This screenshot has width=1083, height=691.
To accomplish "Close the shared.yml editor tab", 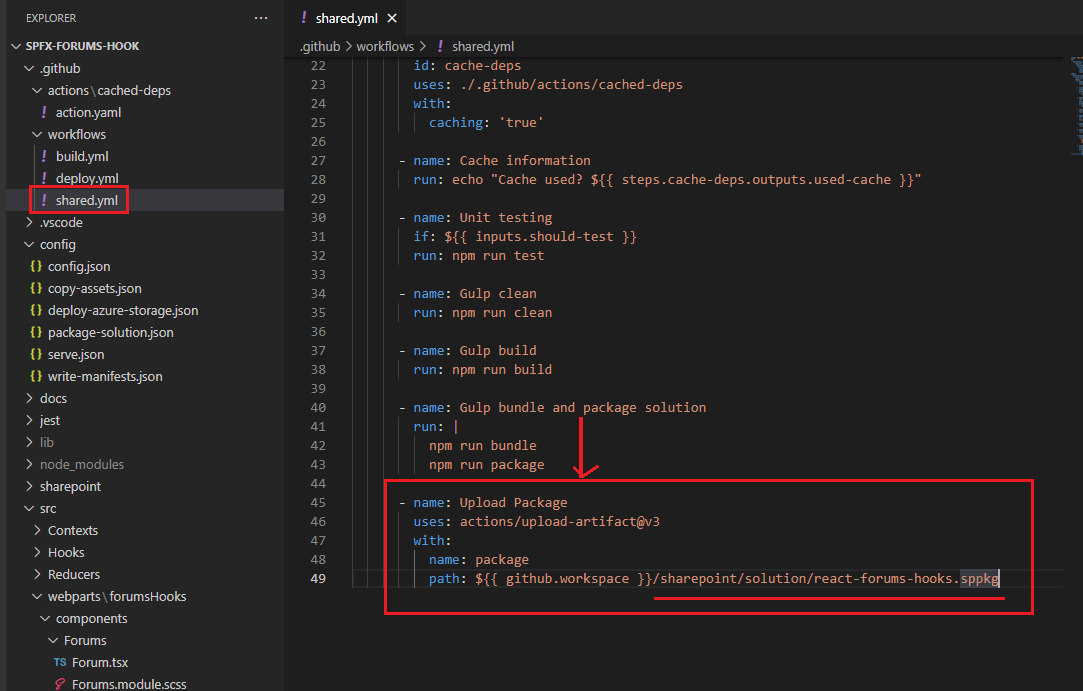I will click(391, 19).
